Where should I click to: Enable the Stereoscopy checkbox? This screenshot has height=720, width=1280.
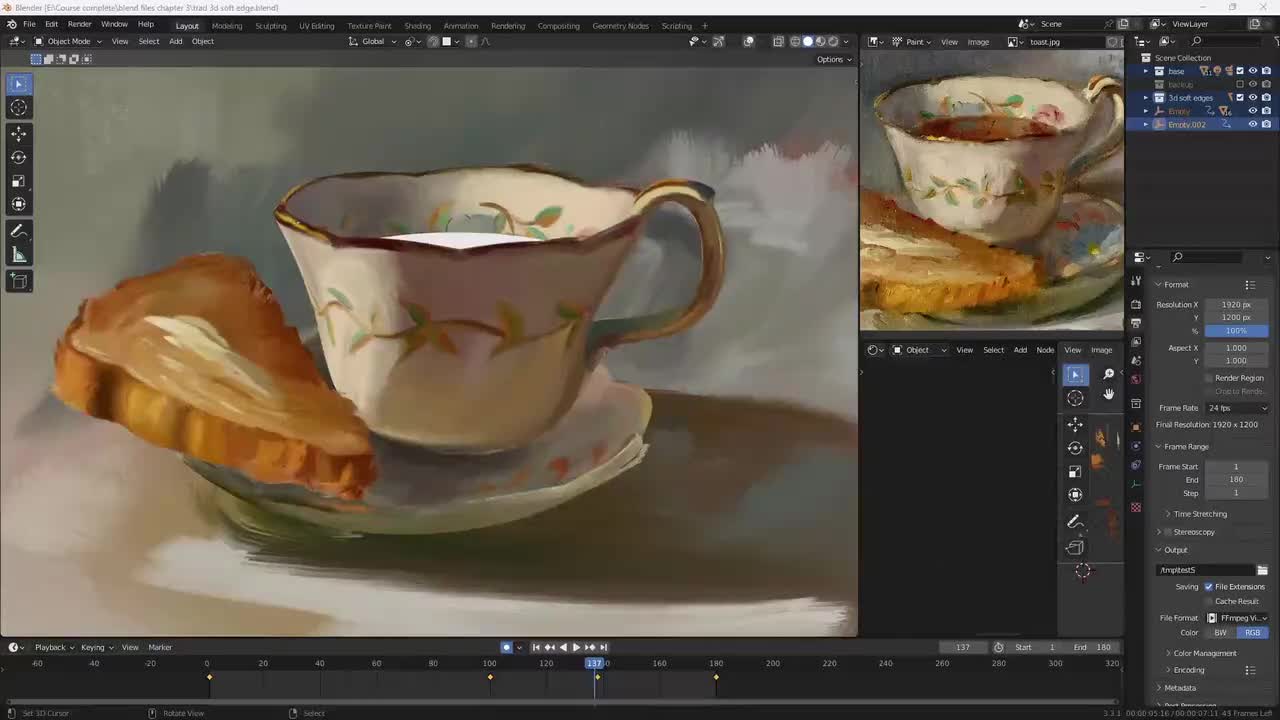tap(1168, 532)
